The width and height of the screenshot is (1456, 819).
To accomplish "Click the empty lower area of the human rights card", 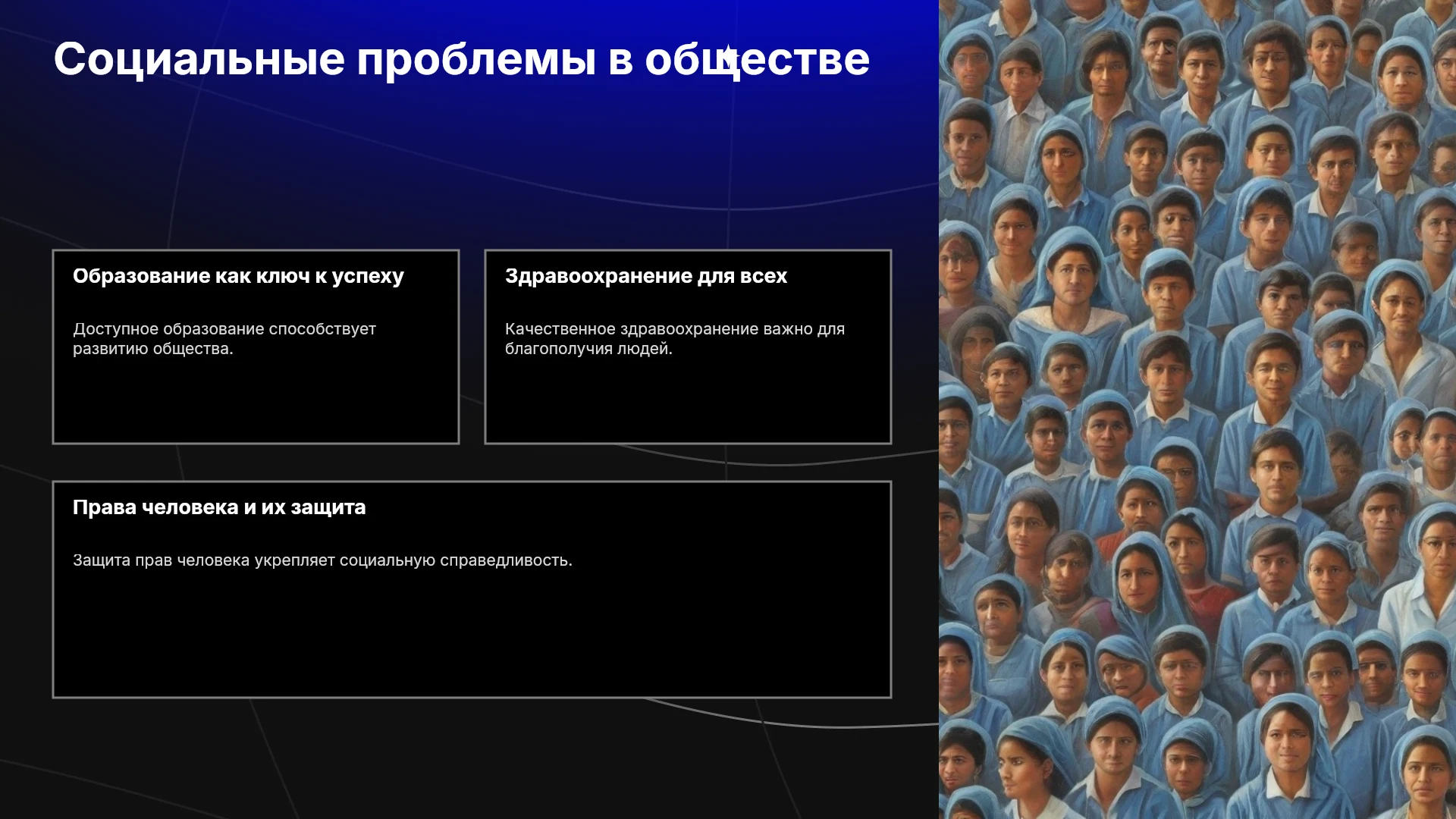I will [x=472, y=637].
